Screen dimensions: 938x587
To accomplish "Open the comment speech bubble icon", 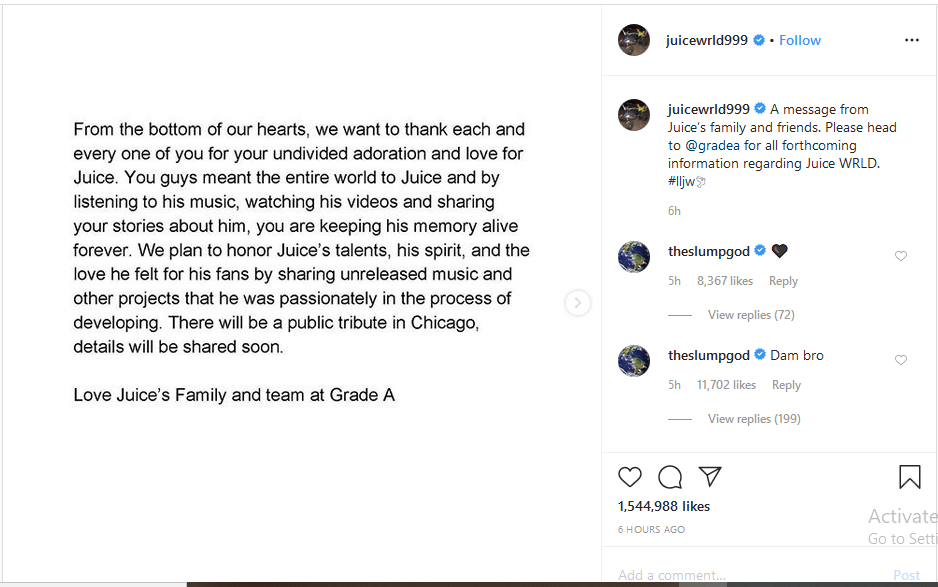I will 670,477.
